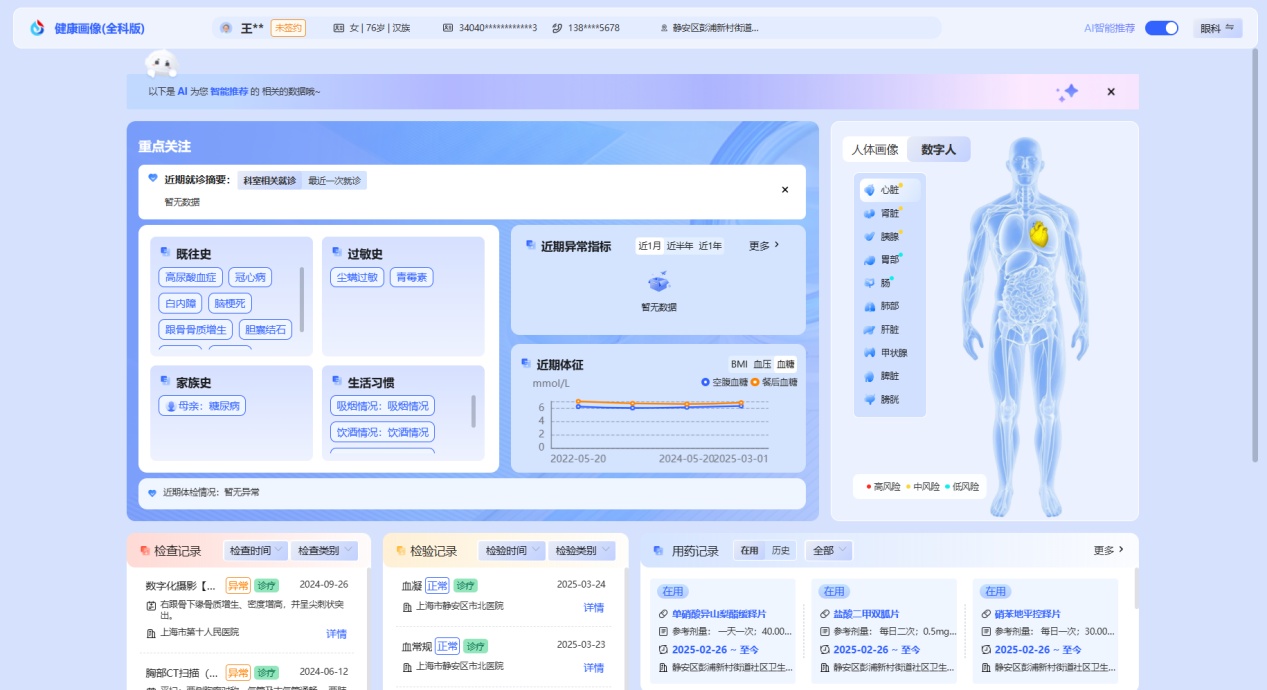
Task: Open 检验类别 dropdown in 检验记录
Action: [581, 551]
